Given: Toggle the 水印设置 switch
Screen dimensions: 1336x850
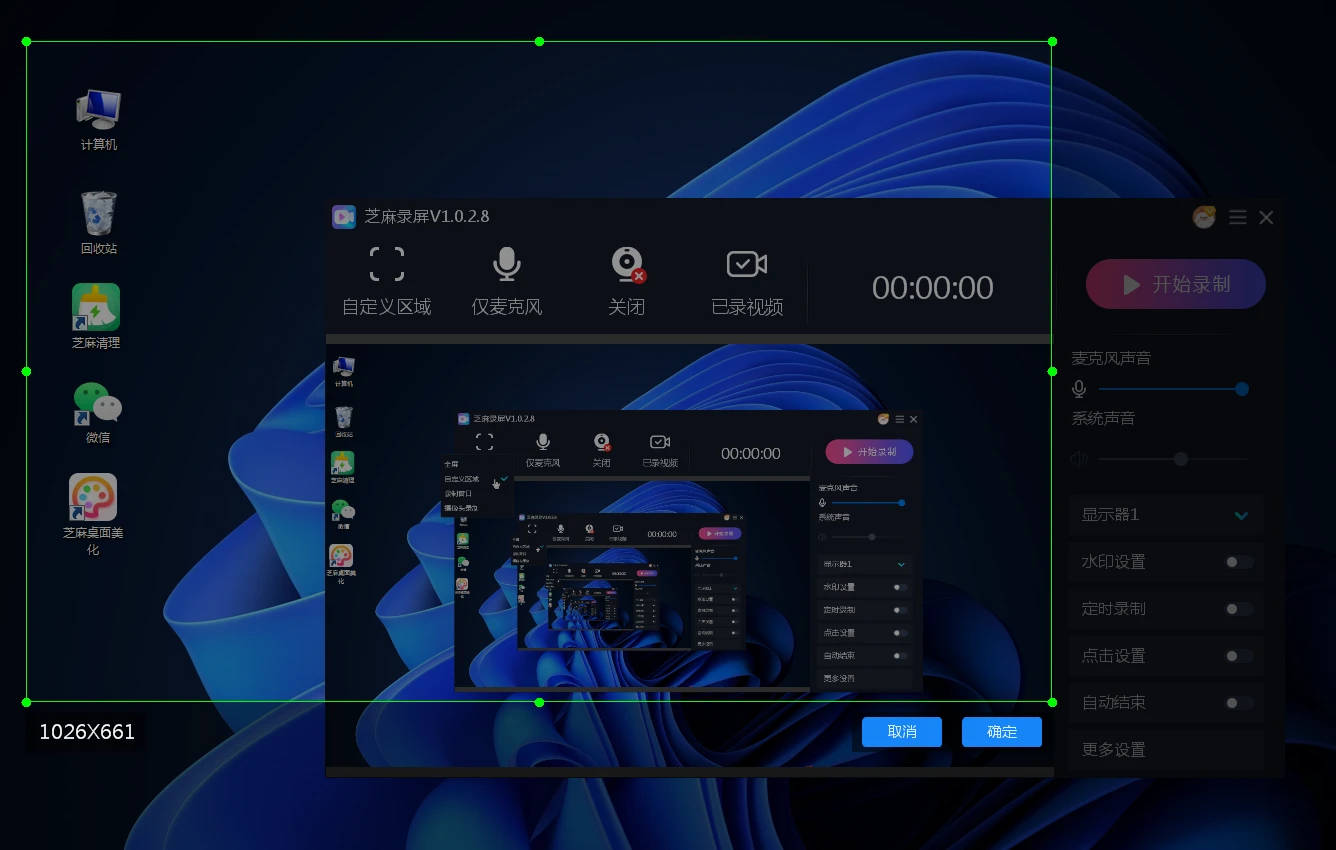Looking at the screenshot, I should click(1239, 562).
